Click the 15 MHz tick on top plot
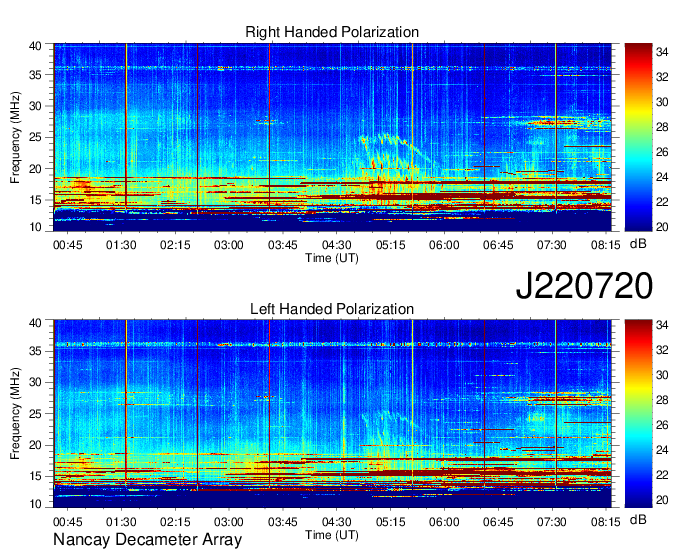 point(35,200)
